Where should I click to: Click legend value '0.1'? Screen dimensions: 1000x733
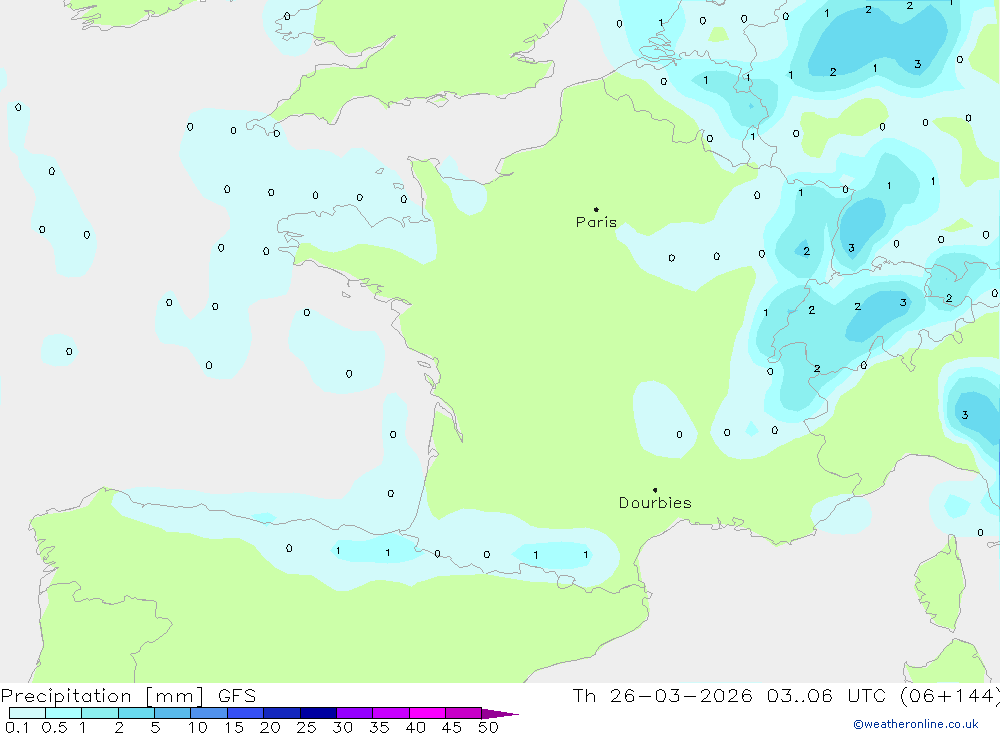click(x=17, y=727)
